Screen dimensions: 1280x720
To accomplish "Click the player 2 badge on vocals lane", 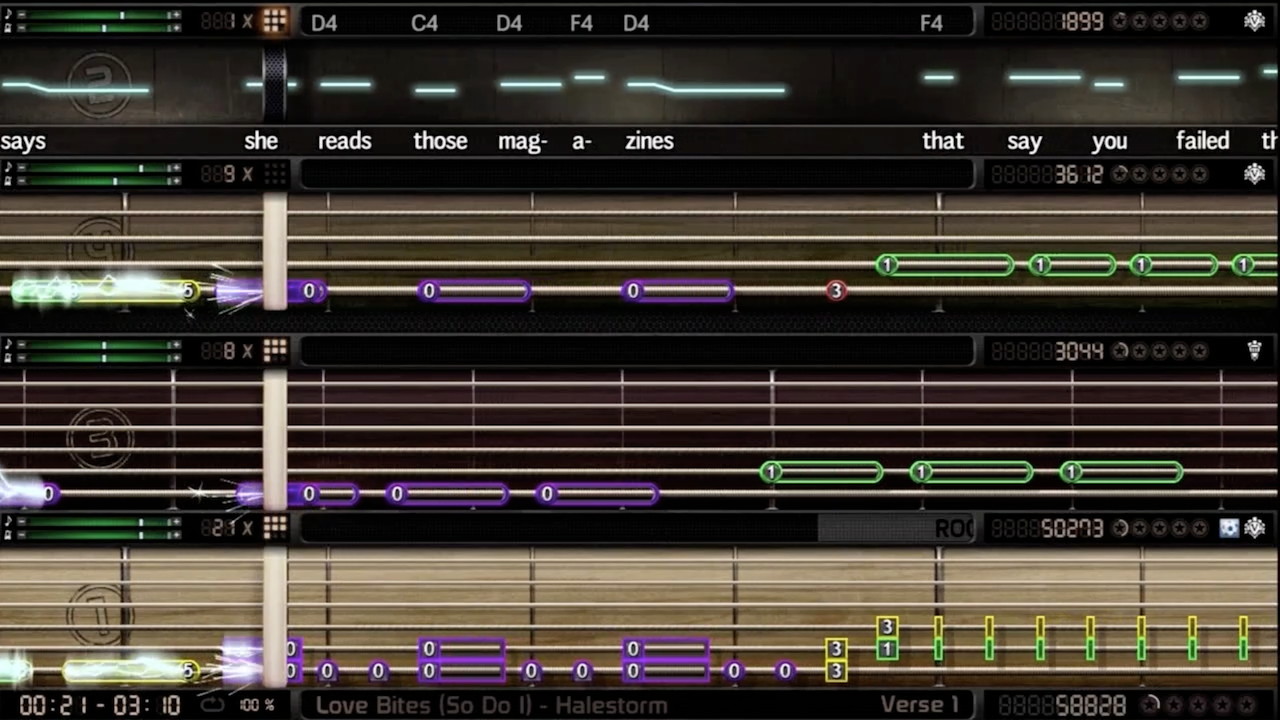I will click(99, 85).
